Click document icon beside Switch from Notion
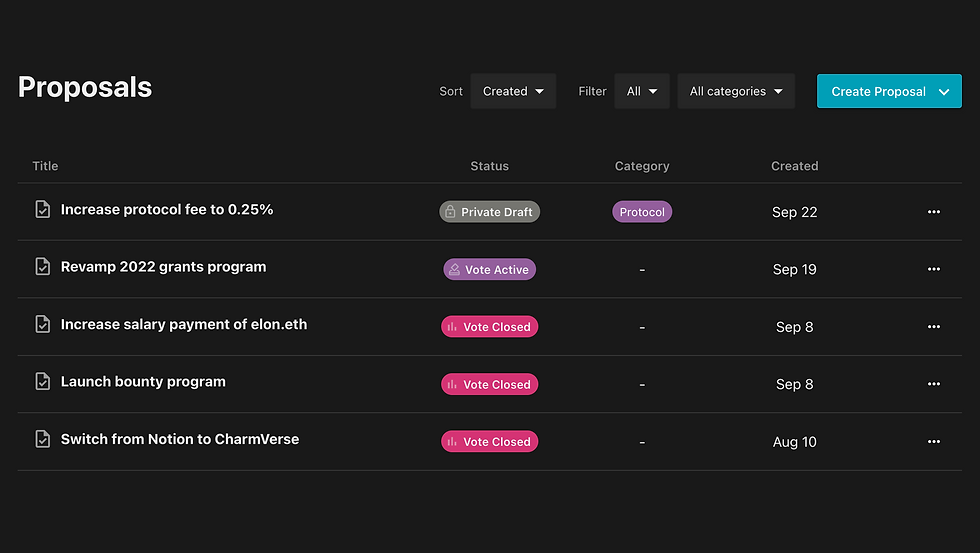Screen dimensions: 980x553 (x=42, y=439)
